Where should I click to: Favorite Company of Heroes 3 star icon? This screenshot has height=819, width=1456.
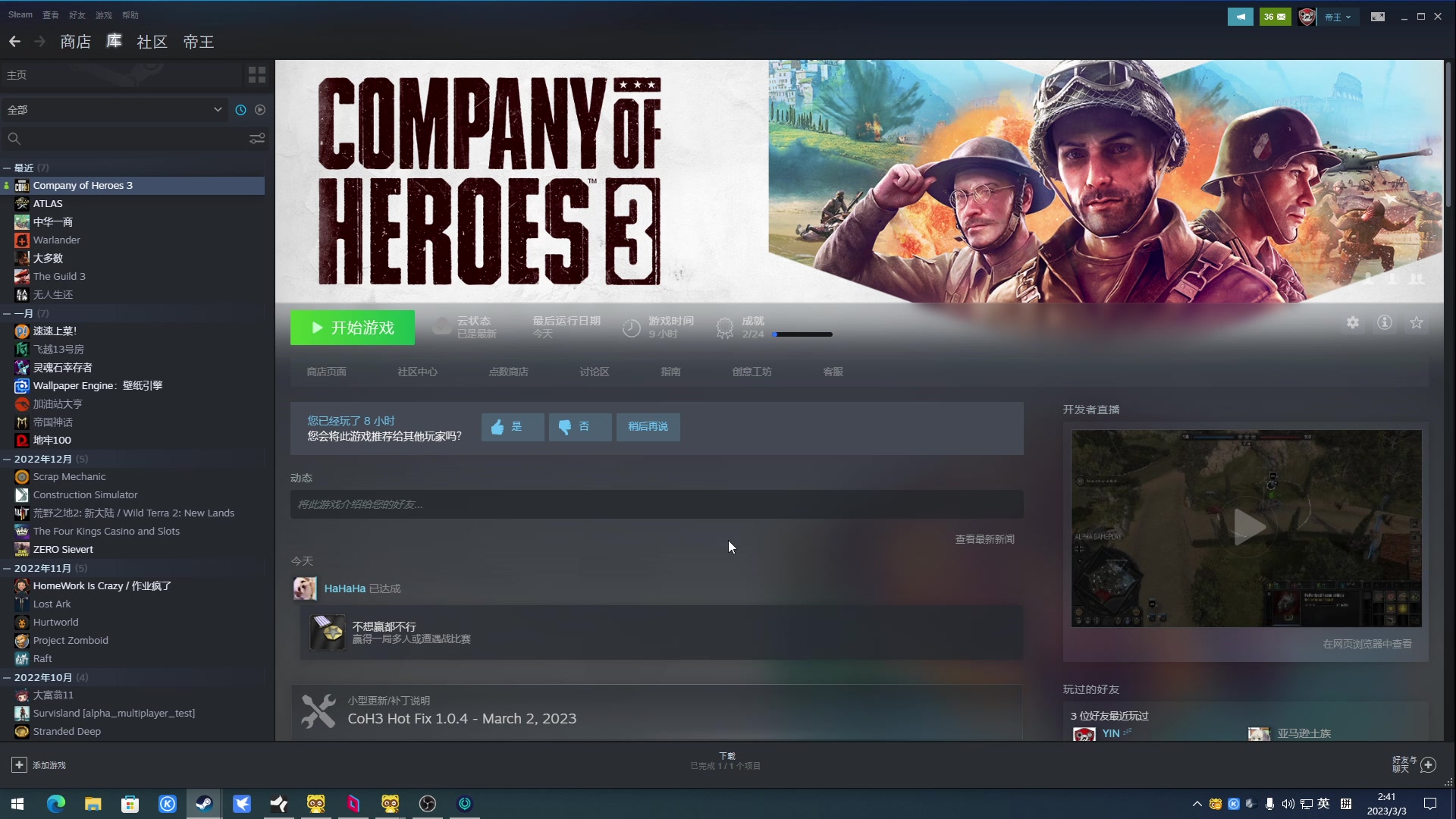click(1417, 323)
